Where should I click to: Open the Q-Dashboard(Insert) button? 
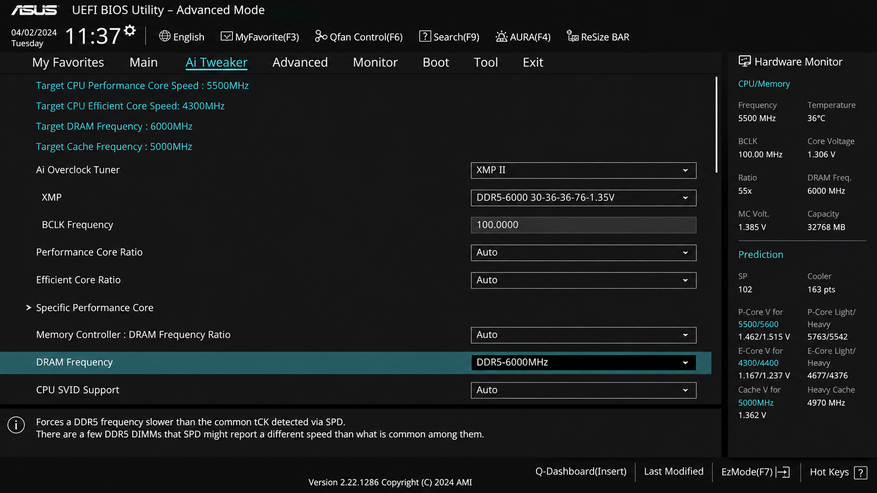[581, 472]
